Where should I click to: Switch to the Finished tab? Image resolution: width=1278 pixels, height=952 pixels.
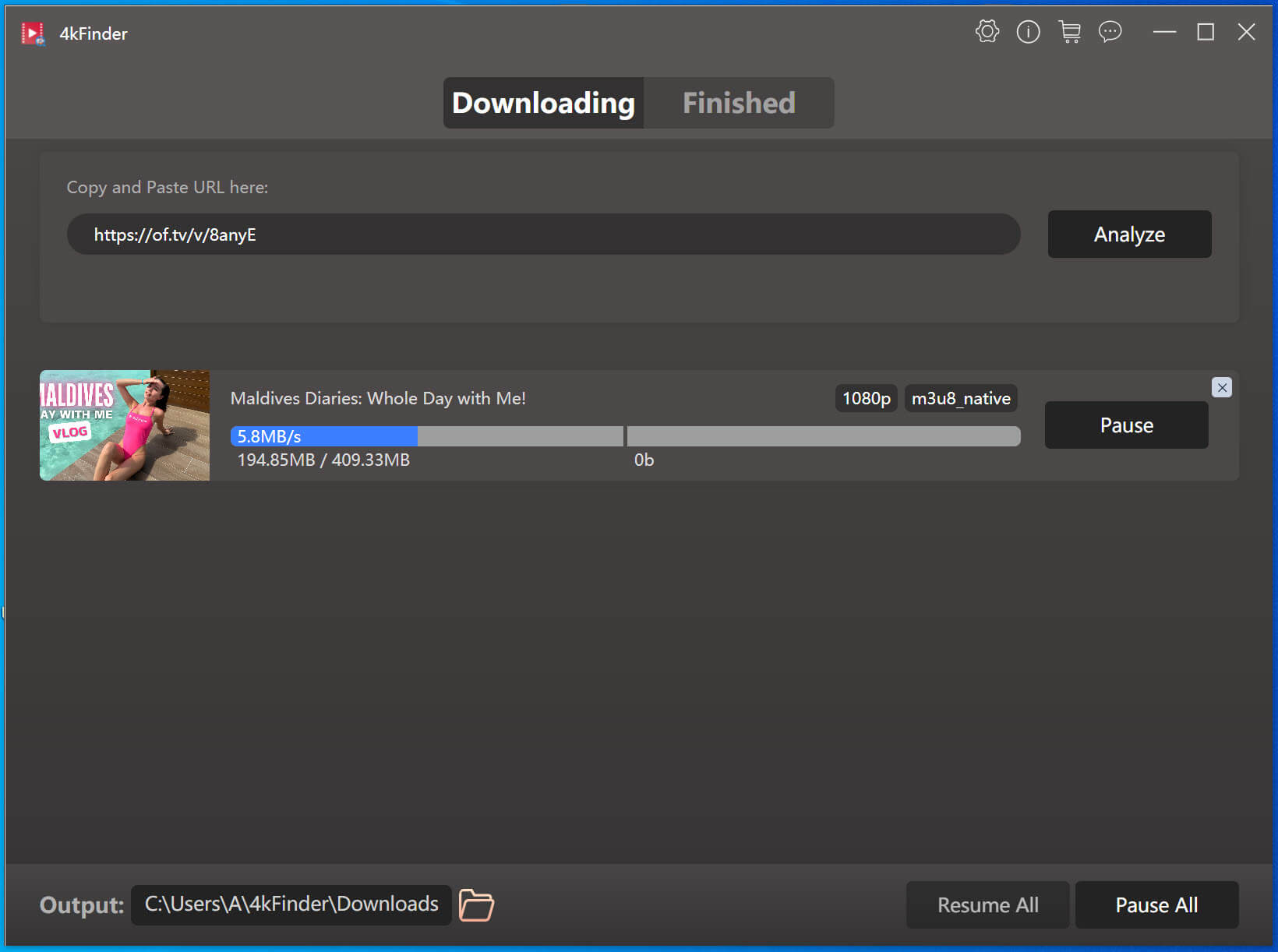pyautogui.click(x=738, y=103)
